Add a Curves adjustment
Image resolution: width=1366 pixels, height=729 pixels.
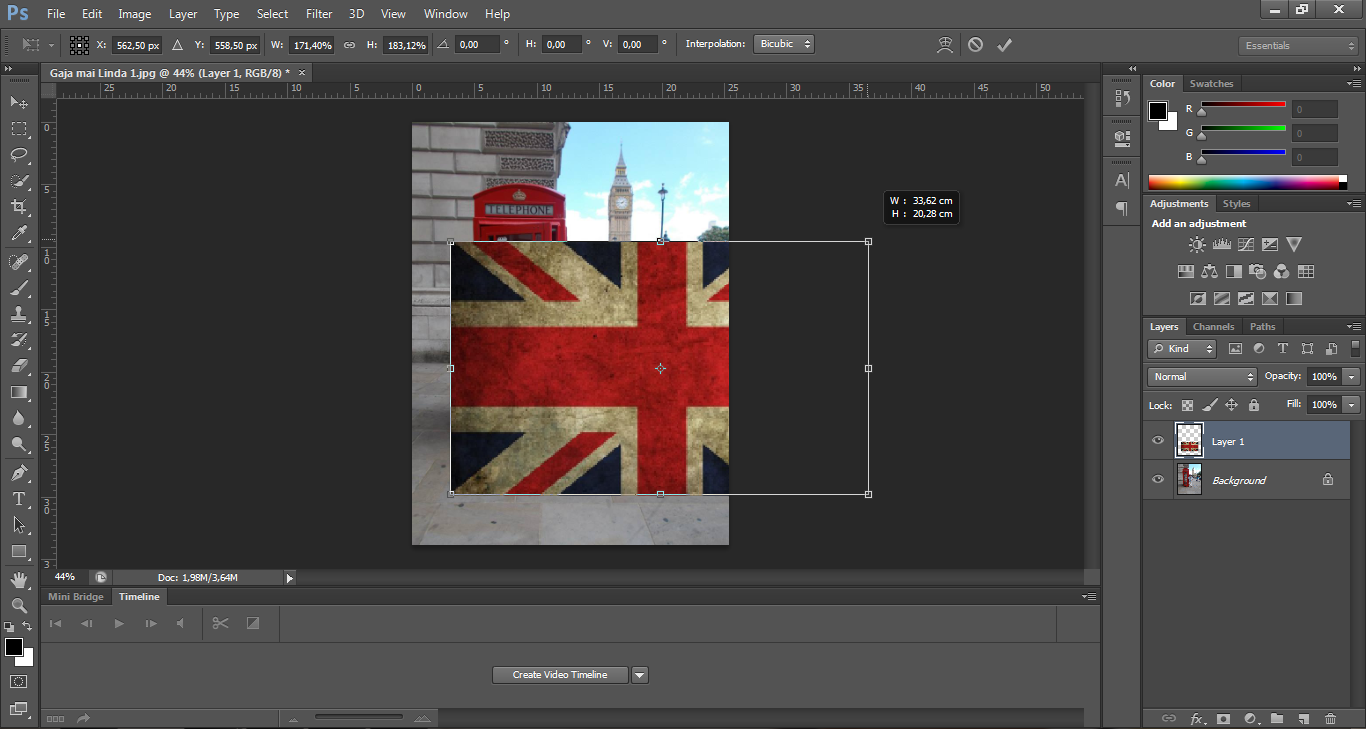tap(1245, 244)
